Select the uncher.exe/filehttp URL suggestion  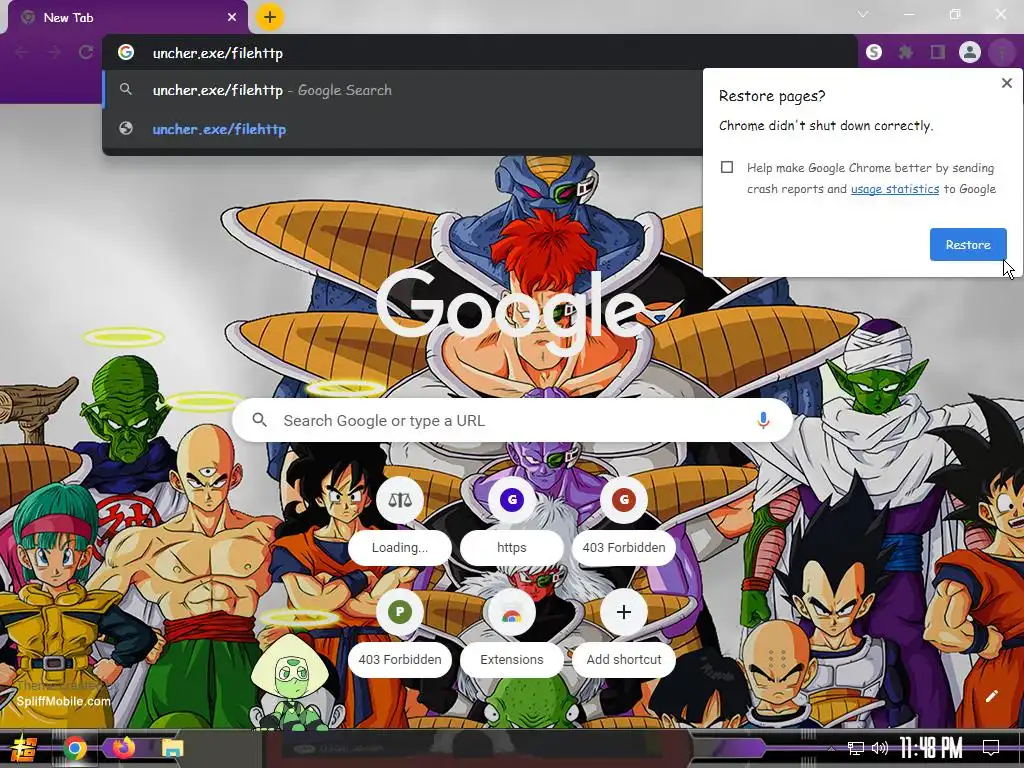(x=402, y=129)
